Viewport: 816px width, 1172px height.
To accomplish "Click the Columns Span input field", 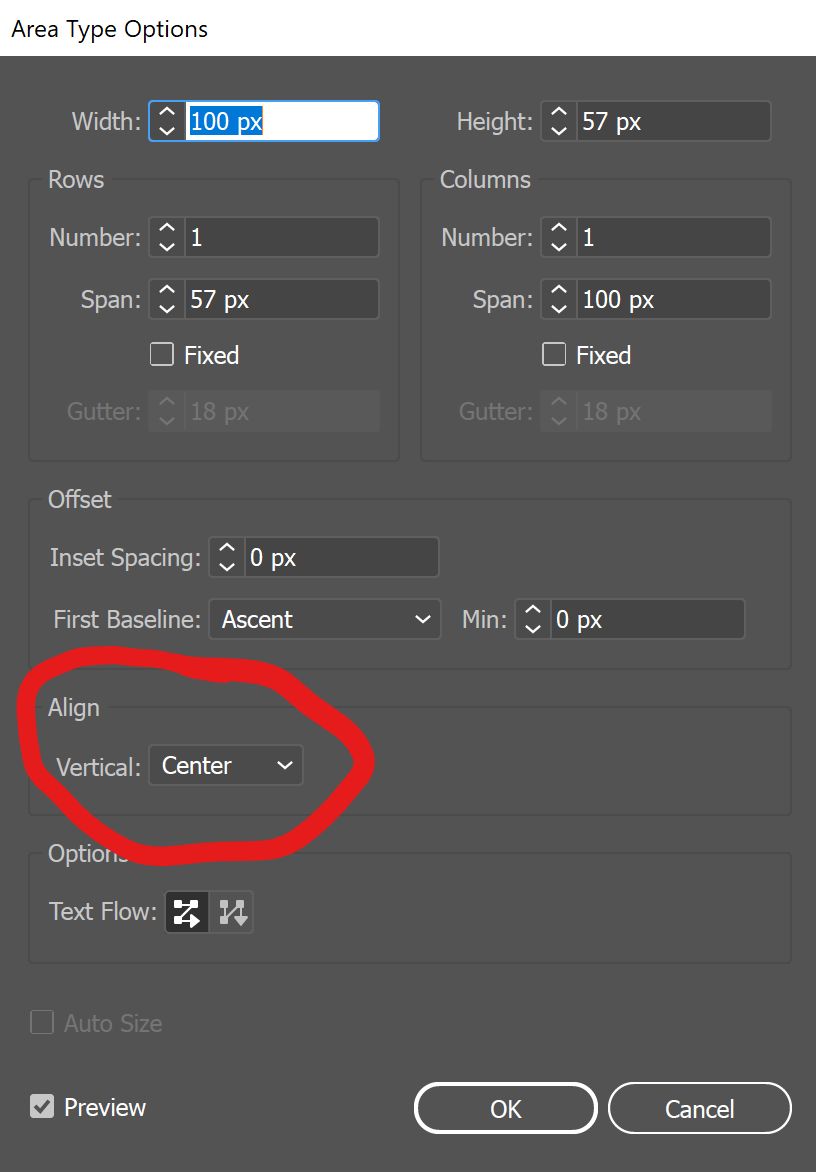I will tap(672, 299).
